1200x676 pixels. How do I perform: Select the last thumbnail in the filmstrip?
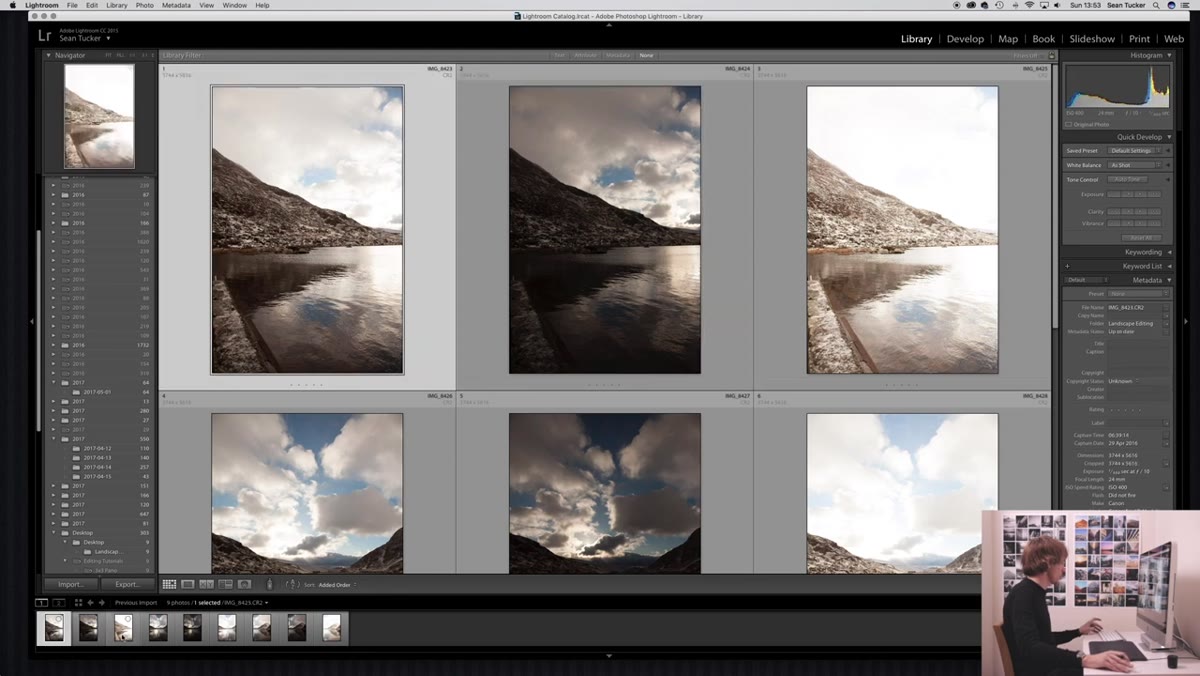331,627
